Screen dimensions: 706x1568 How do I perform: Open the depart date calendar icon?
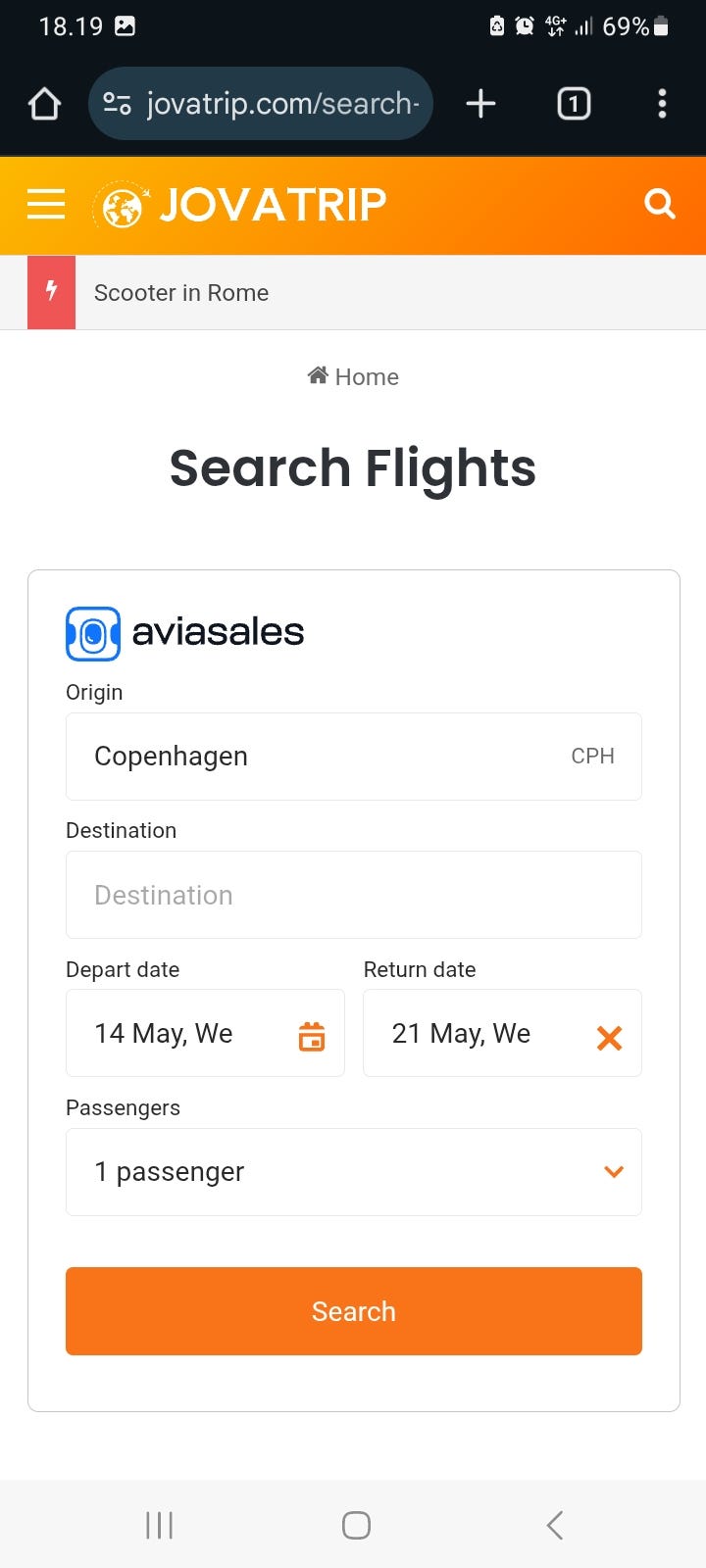click(312, 1036)
